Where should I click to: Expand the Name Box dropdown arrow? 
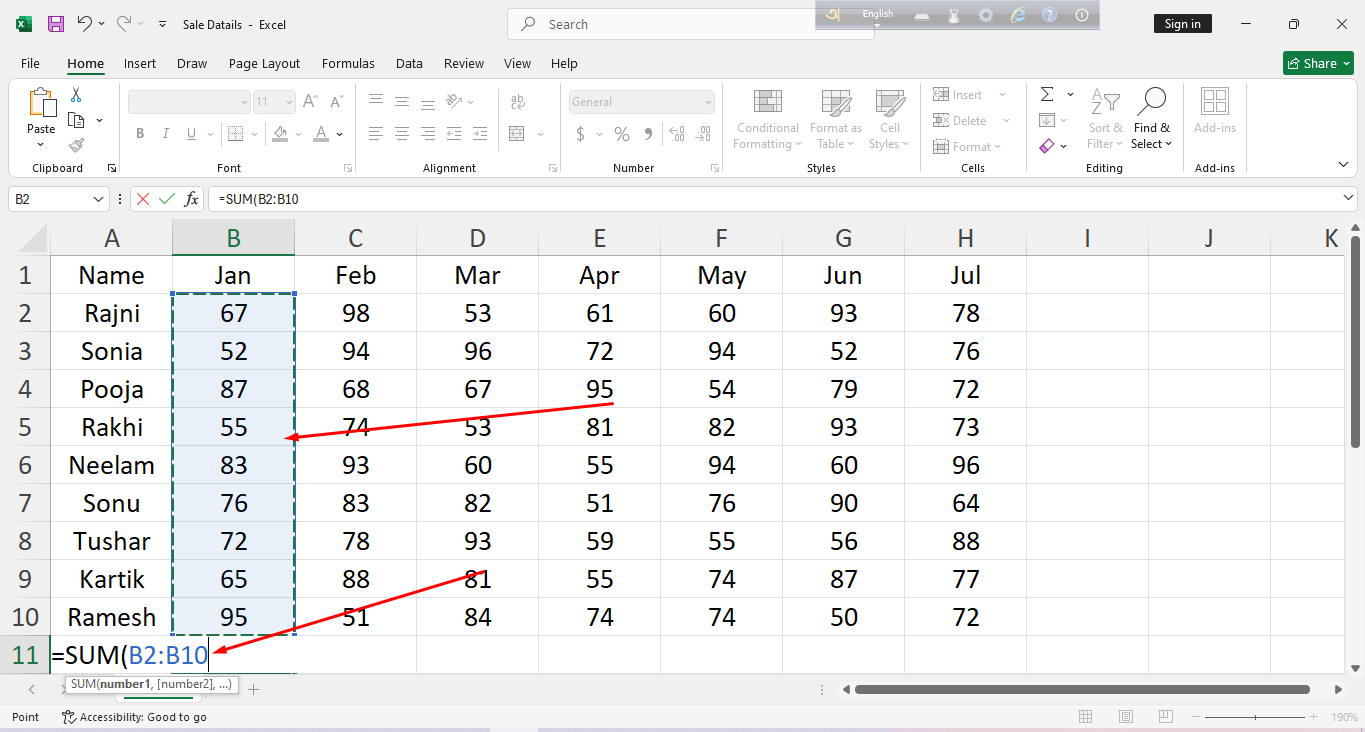pyautogui.click(x=98, y=199)
